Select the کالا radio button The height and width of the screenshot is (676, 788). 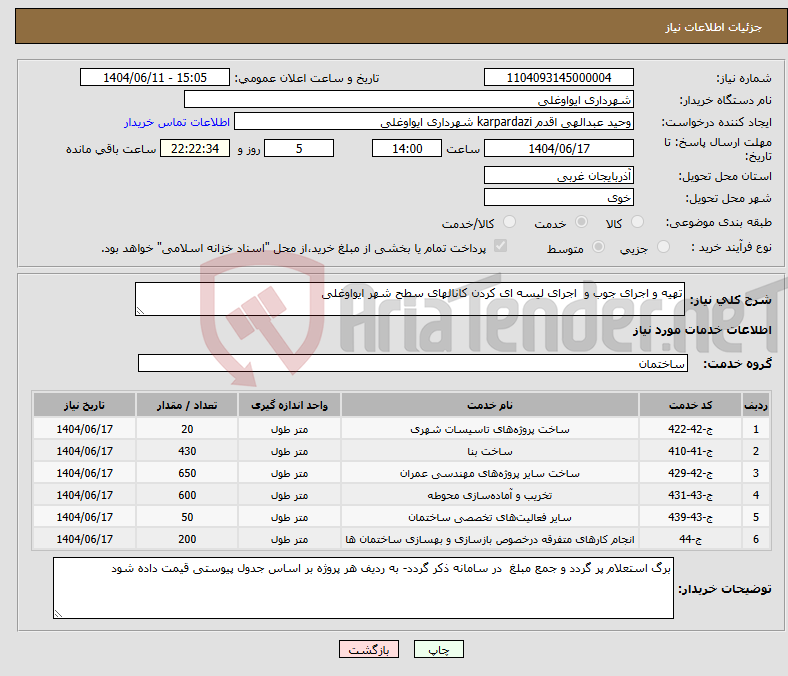(637, 222)
